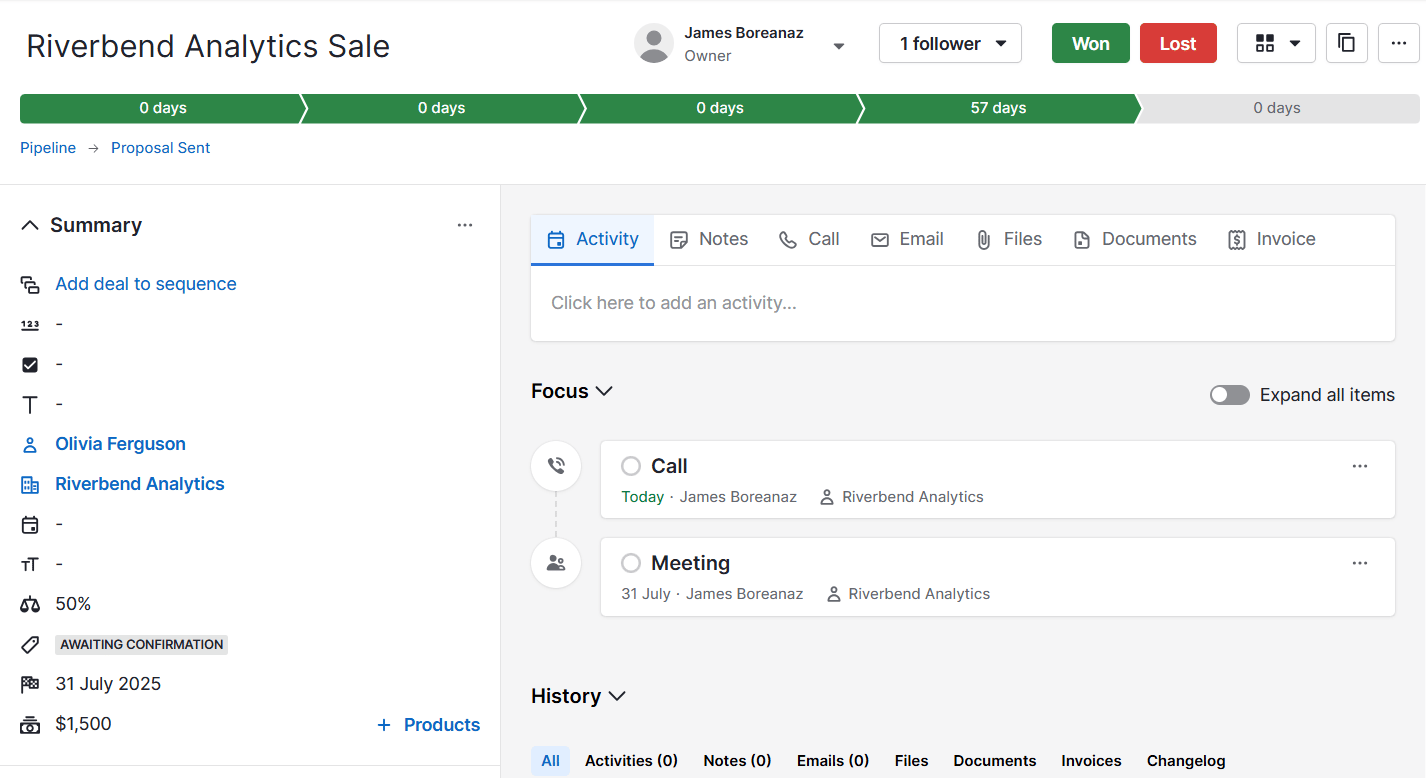Mark the deal as Lost
This screenshot has height=778, width=1426.
(x=1178, y=43)
